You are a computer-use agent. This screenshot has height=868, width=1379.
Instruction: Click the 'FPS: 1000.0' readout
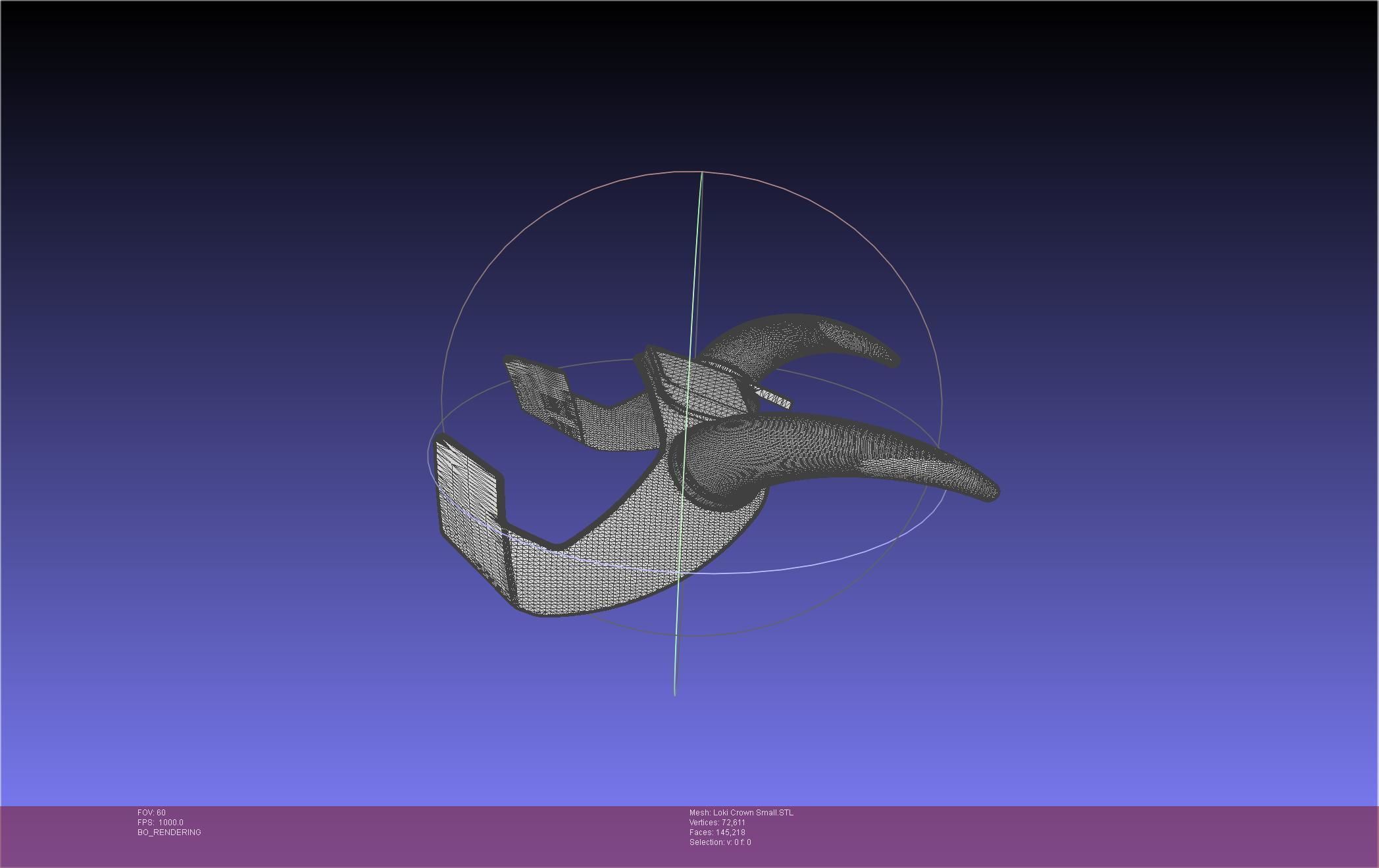click(161, 823)
